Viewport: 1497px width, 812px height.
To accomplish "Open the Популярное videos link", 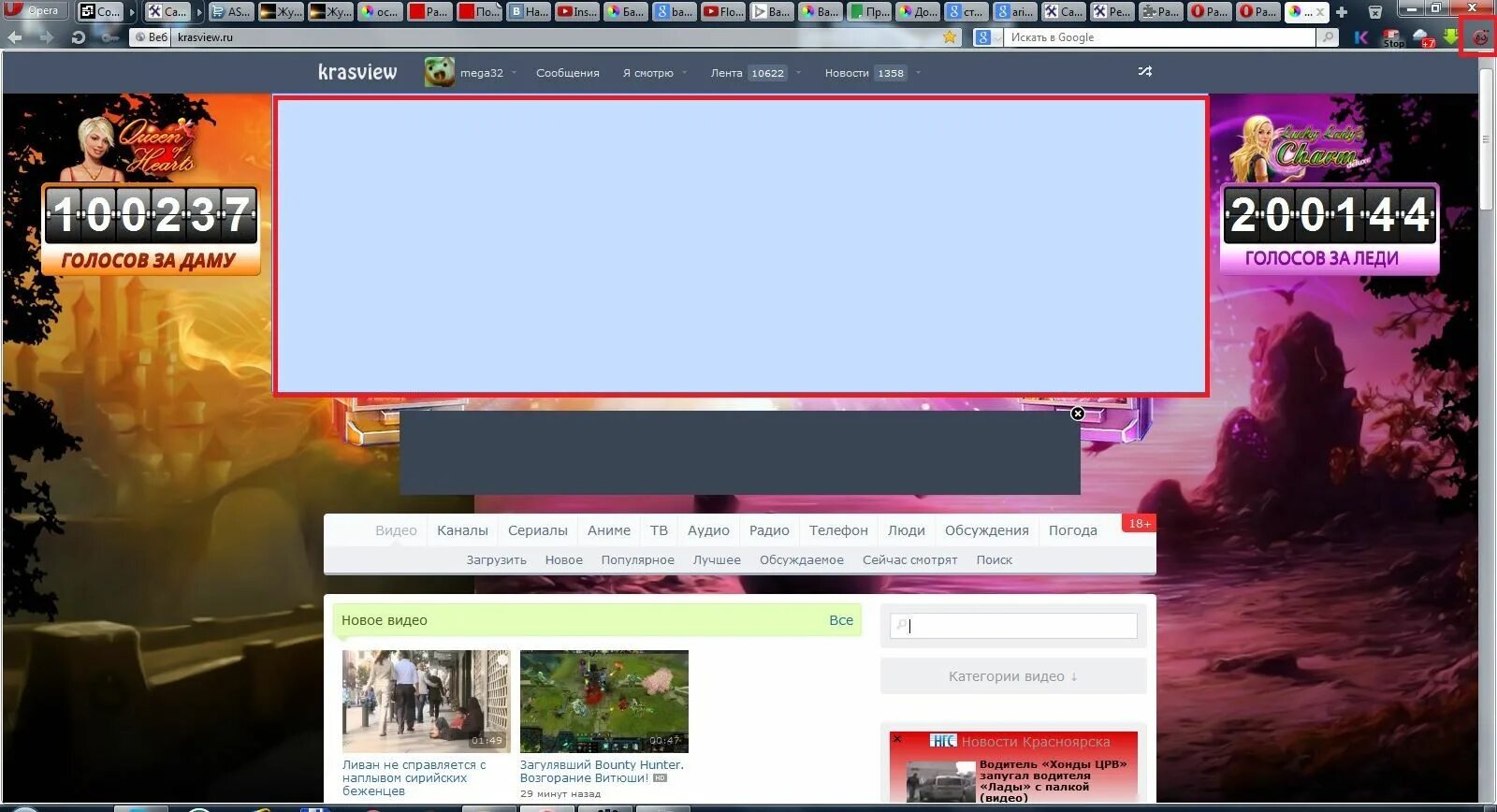I will (637, 560).
